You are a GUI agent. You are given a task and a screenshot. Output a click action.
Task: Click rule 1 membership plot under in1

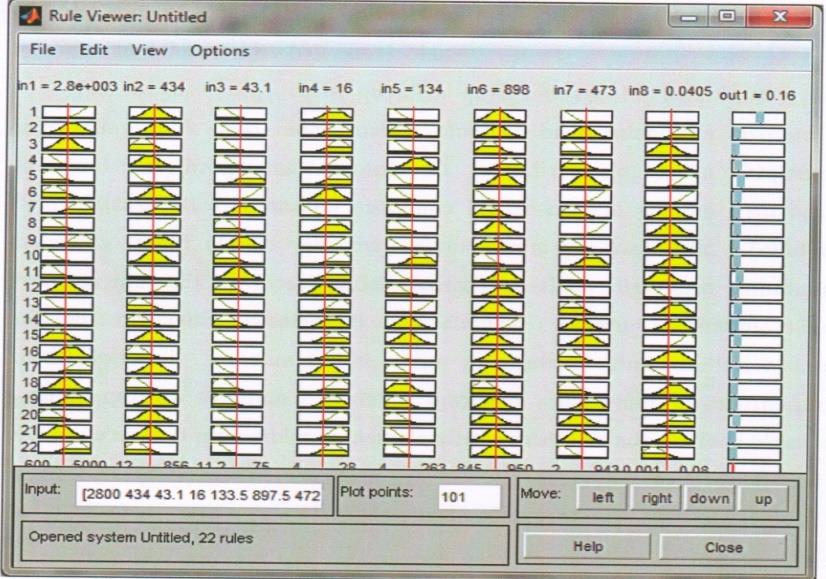click(x=68, y=112)
